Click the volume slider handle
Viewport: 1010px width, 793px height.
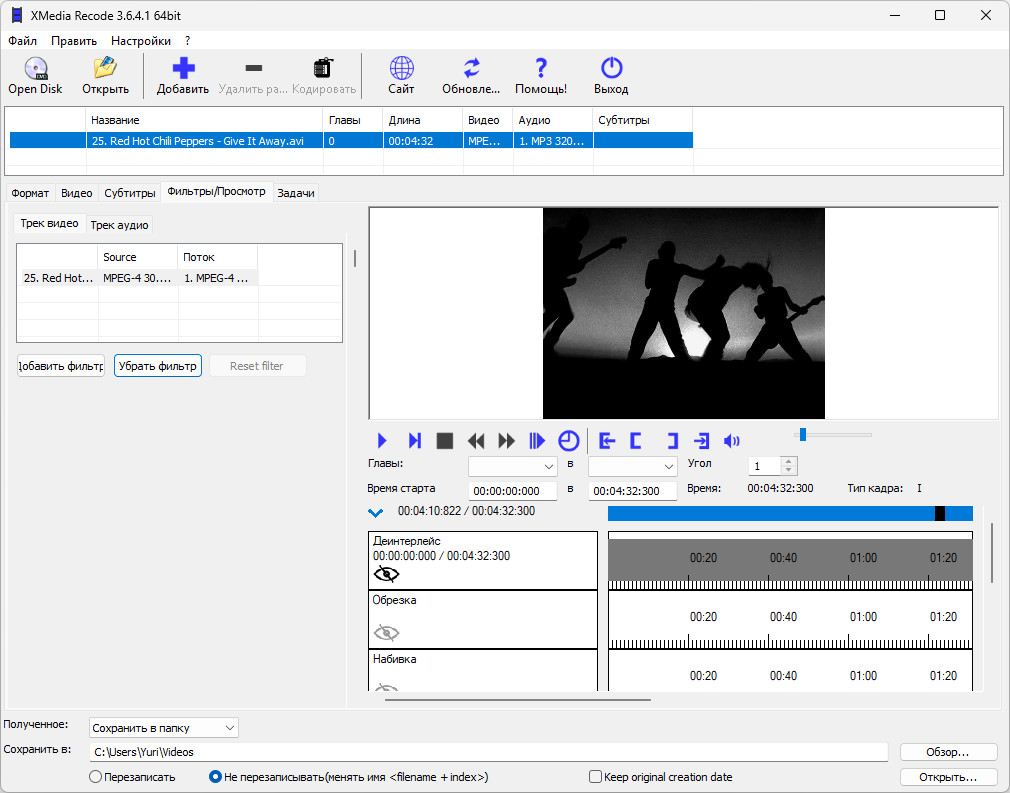click(x=803, y=435)
